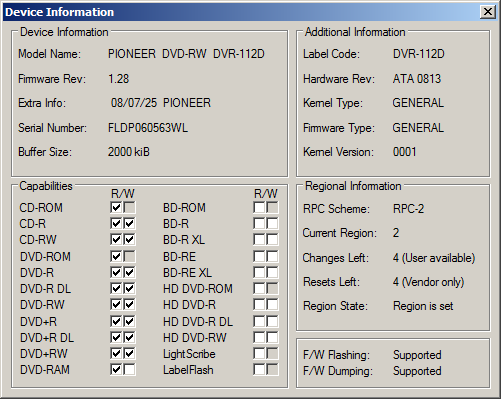The width and height of the screenshot is (501, 399).
Task: Click the value 4 (Vendor only)
Action: pyautogui.click(x=428, y=282)
